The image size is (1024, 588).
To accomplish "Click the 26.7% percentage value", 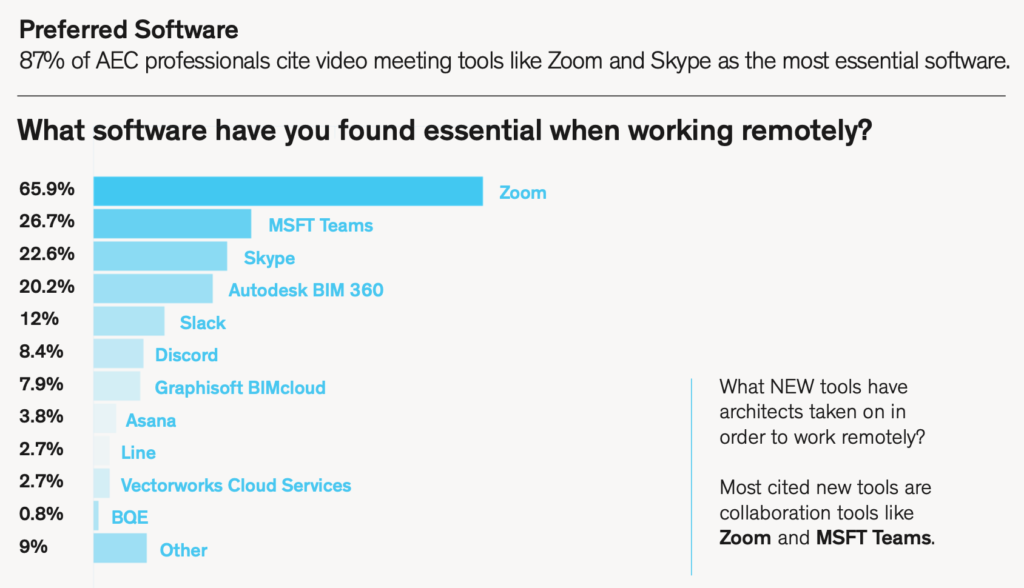I will pyautogui.click(x=43, y=221).
